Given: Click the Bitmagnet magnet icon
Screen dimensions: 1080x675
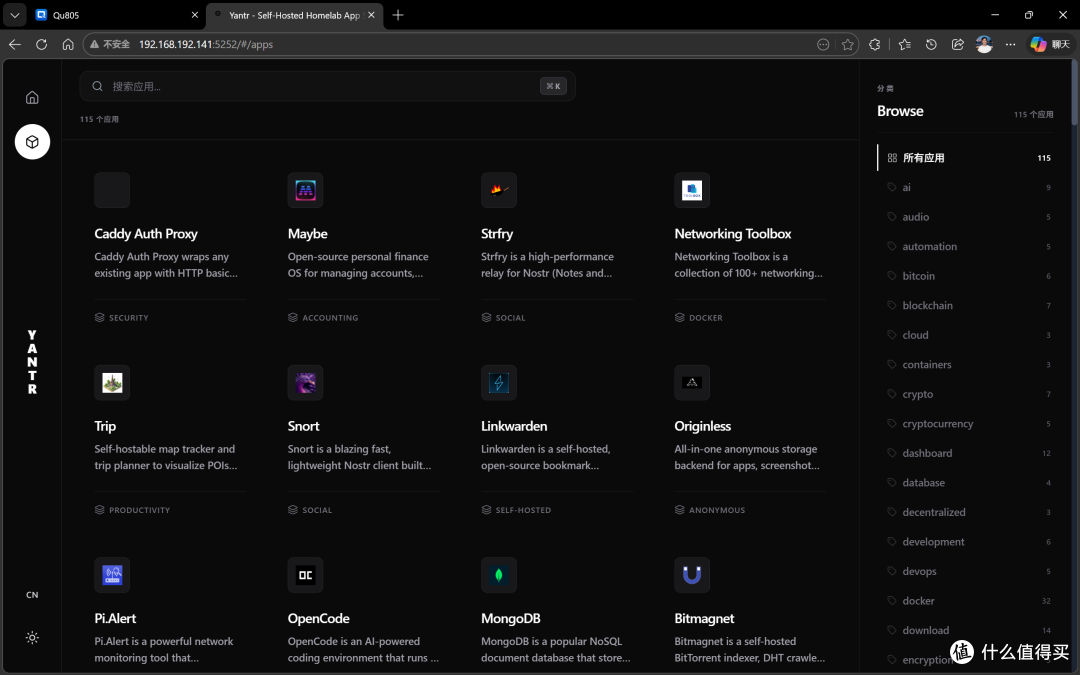Looking at the screenshot, I should (692, 574).
